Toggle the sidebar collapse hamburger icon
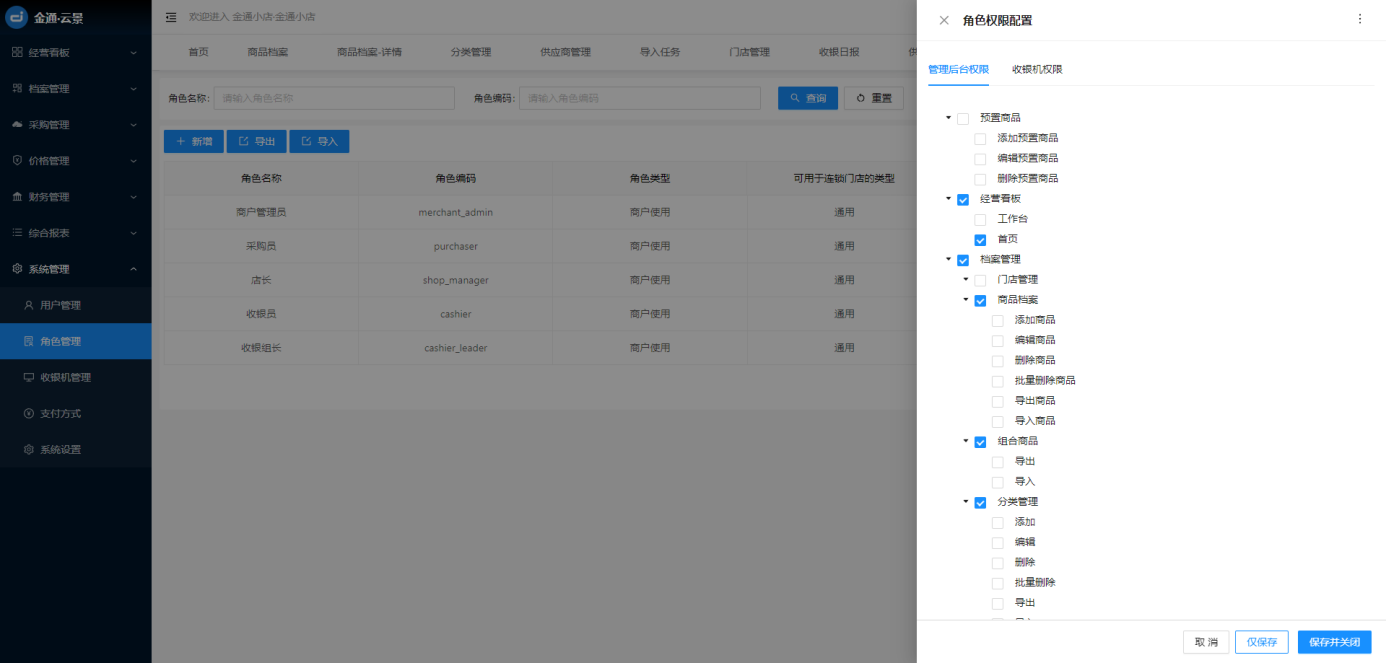Viewport: 1386px width, 663px height. click(x=171, y=17)
